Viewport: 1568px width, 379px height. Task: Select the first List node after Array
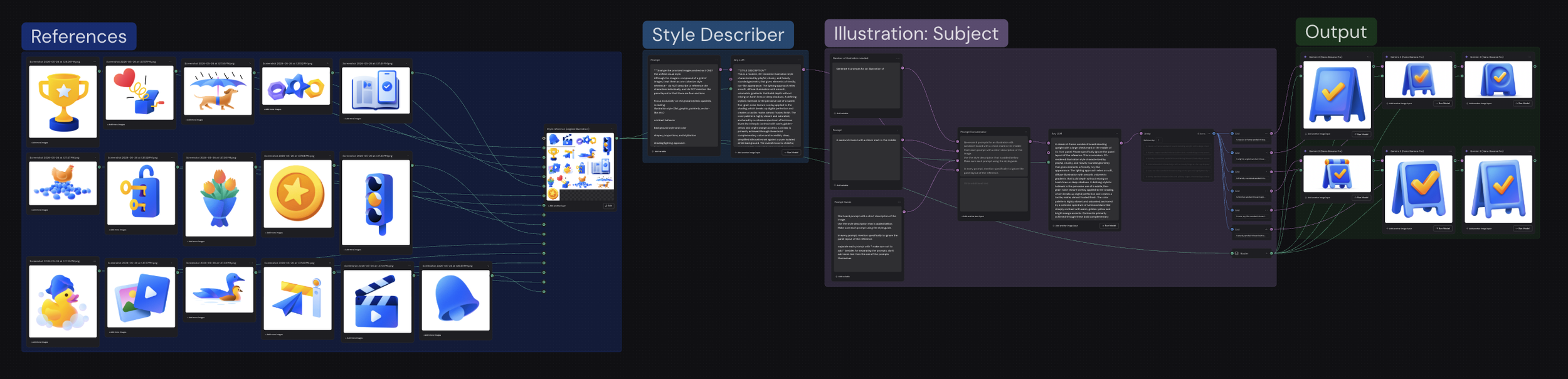tap(1251, 136)
